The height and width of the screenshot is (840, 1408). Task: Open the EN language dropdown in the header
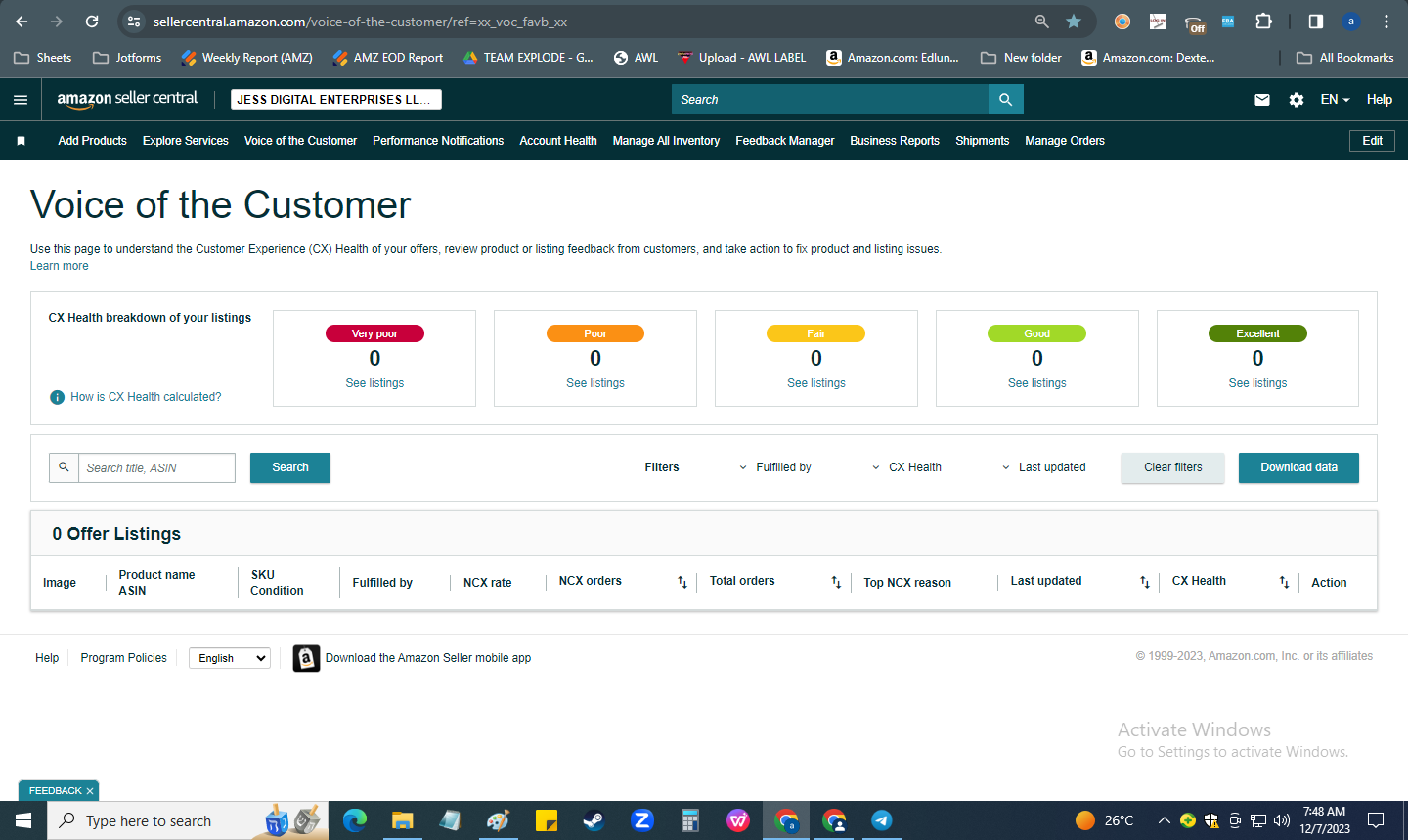click(1335, 99)
